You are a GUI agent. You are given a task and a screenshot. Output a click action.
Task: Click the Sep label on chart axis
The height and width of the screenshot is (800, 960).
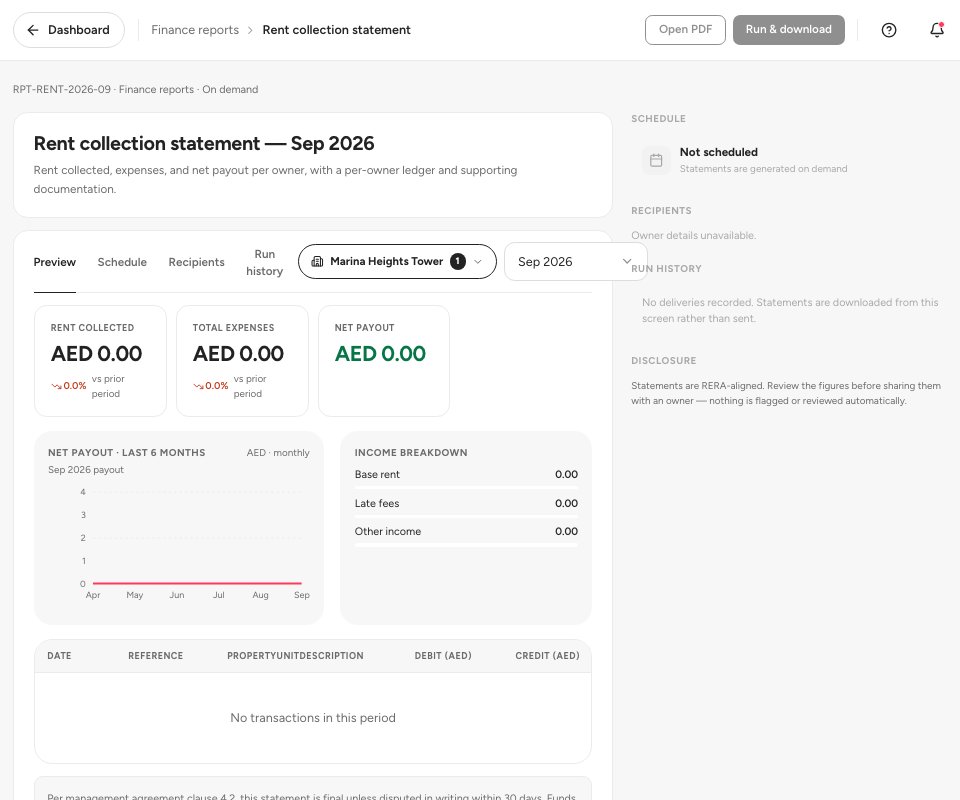click(x=302, y=595)
